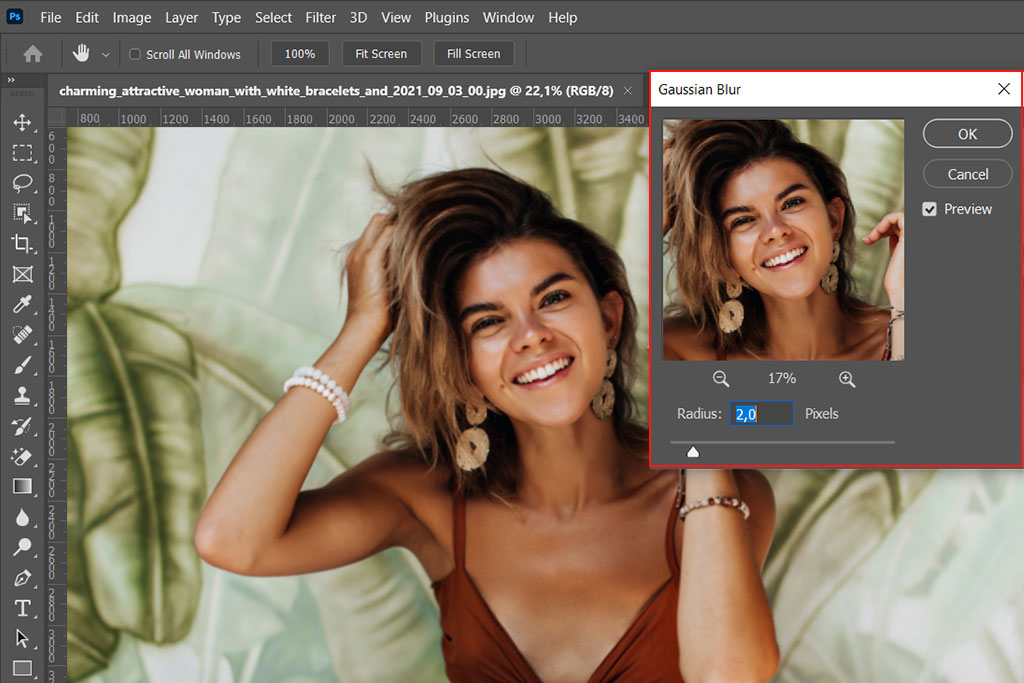The image size is (1024, 683).
Task: Select the Blur tool
Action: click(x=22, y=517)
